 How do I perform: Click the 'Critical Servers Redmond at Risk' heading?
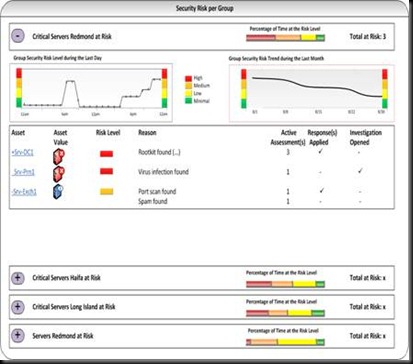pyautogui.click(x=72, y=36)
